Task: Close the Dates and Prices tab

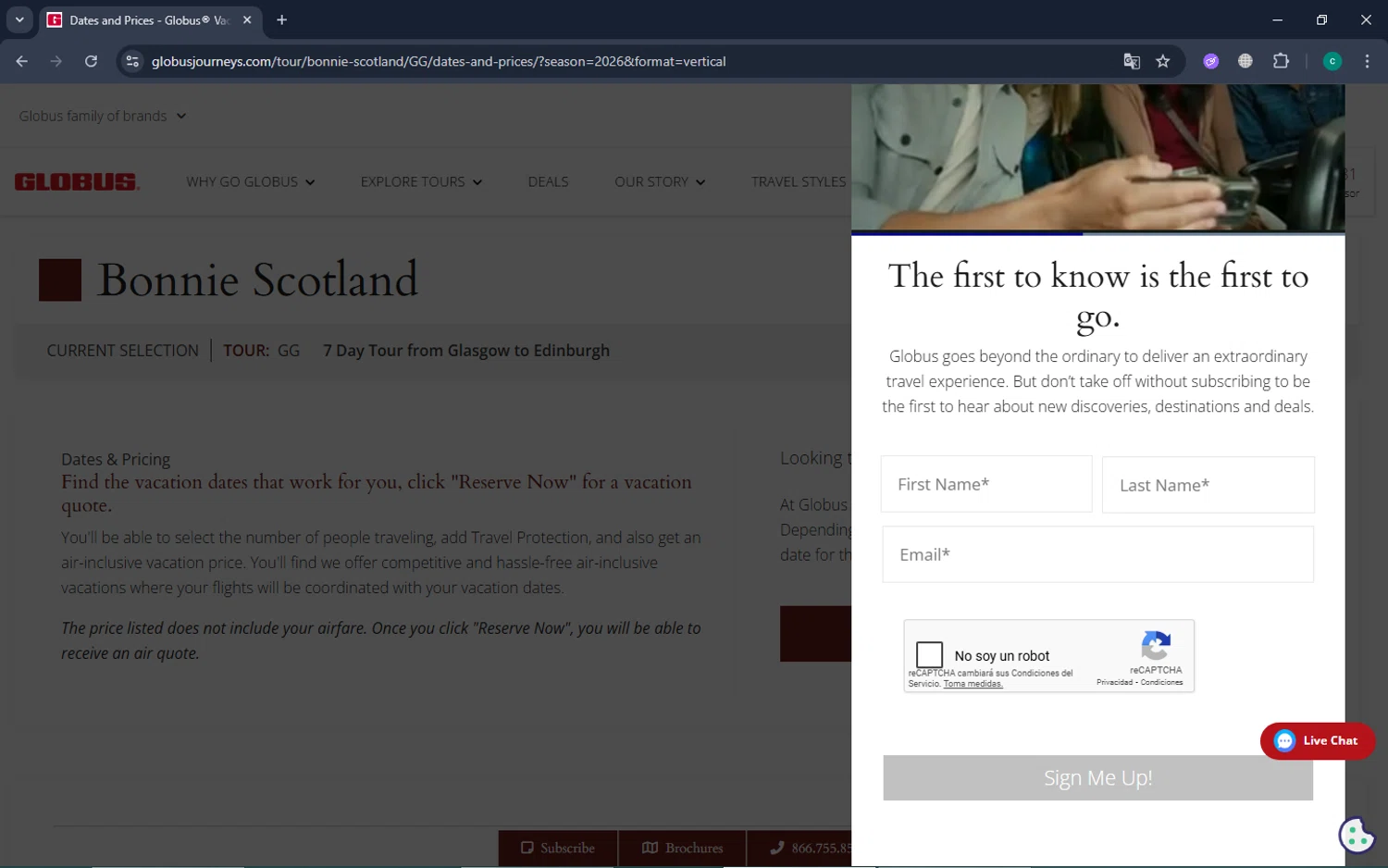Action: pos(247,19)
